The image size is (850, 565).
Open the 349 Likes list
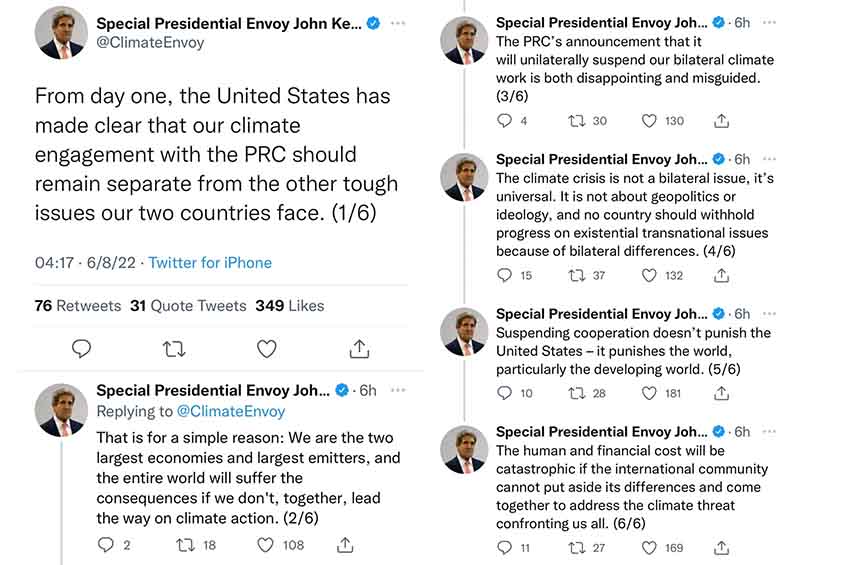pos(289,306)
